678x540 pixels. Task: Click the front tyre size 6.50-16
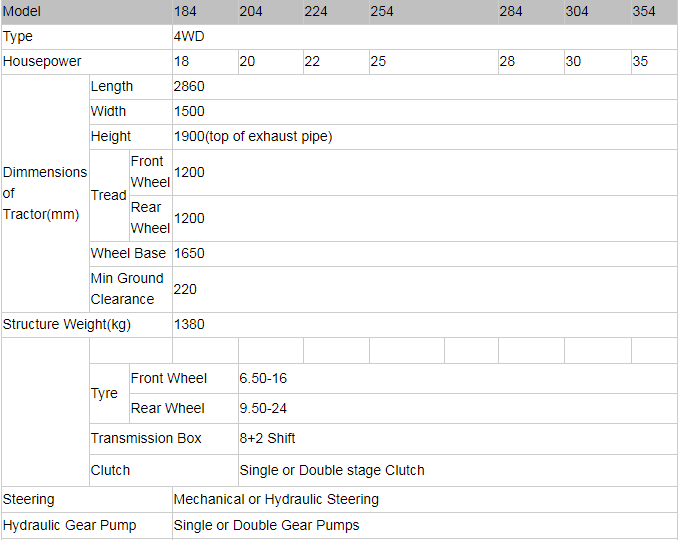[x=263, y=378]
